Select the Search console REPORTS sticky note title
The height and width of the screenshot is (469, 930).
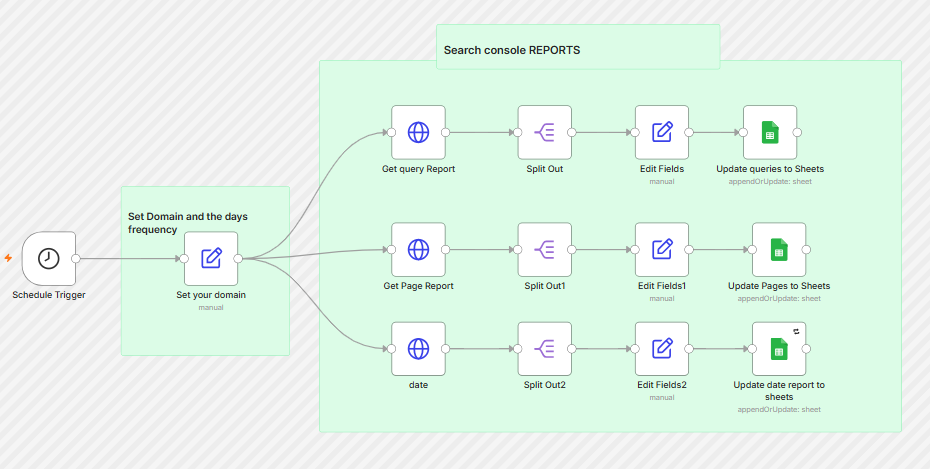coord(512,50)
